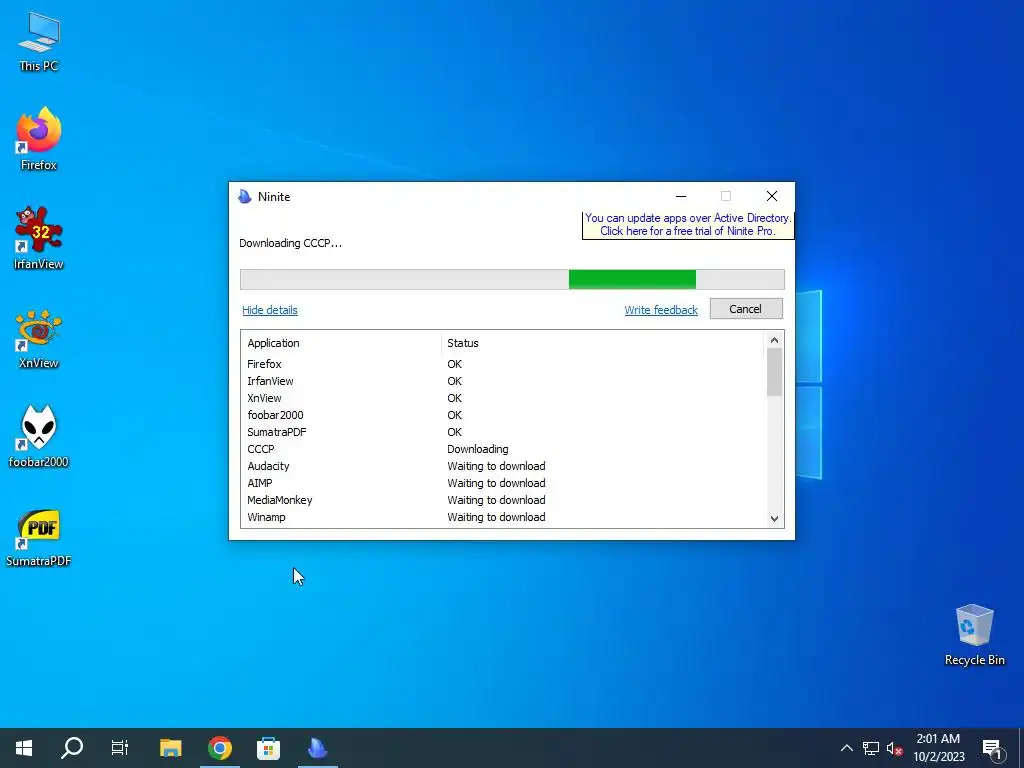Click Ninite taskbar icon

317,748
